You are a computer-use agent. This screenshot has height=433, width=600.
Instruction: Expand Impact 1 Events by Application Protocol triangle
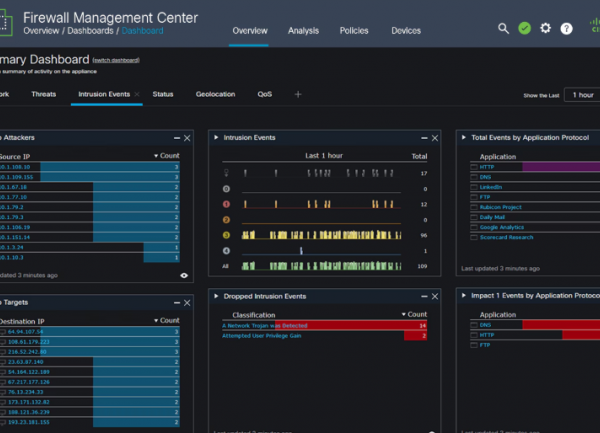click(464, 296)
